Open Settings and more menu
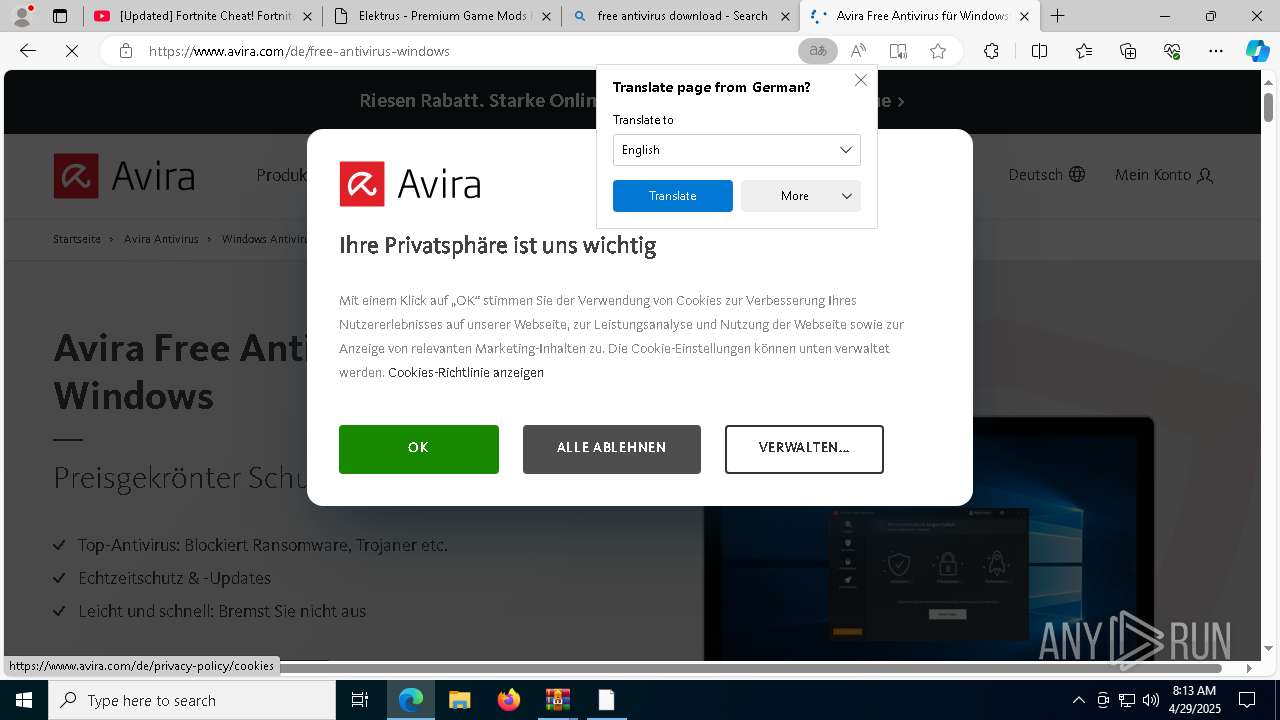The width and height of the screenshot is (1280, 720). (x=1216, y=51)
